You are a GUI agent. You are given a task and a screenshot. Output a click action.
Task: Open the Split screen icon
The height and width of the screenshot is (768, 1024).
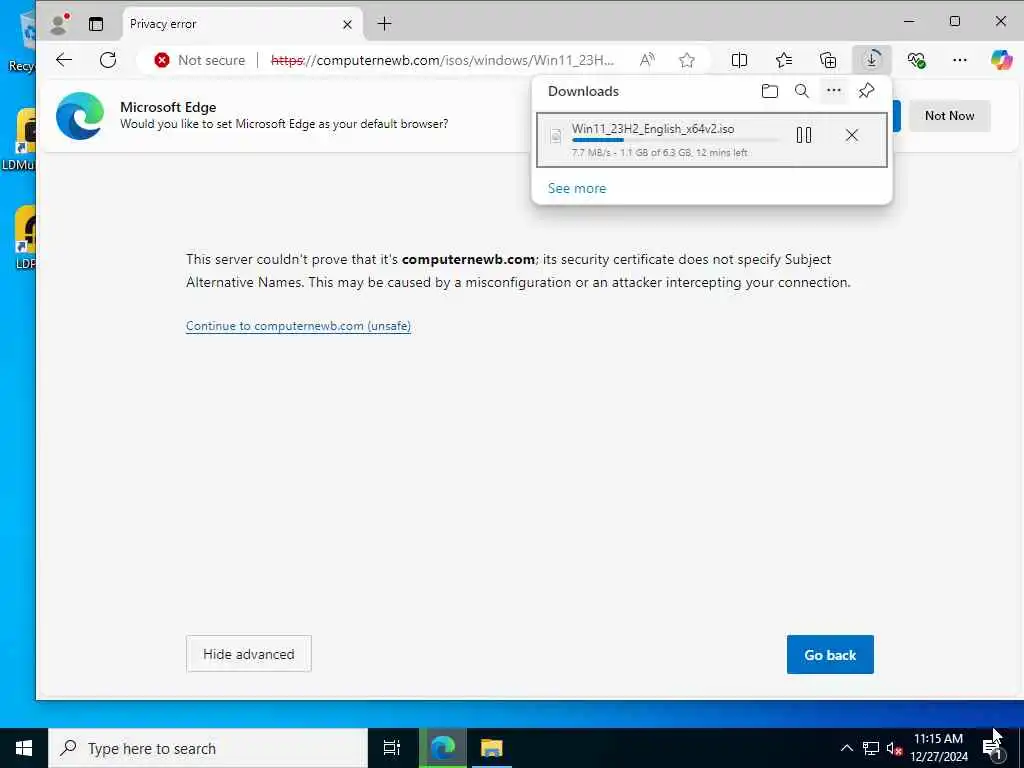(739, 60)
